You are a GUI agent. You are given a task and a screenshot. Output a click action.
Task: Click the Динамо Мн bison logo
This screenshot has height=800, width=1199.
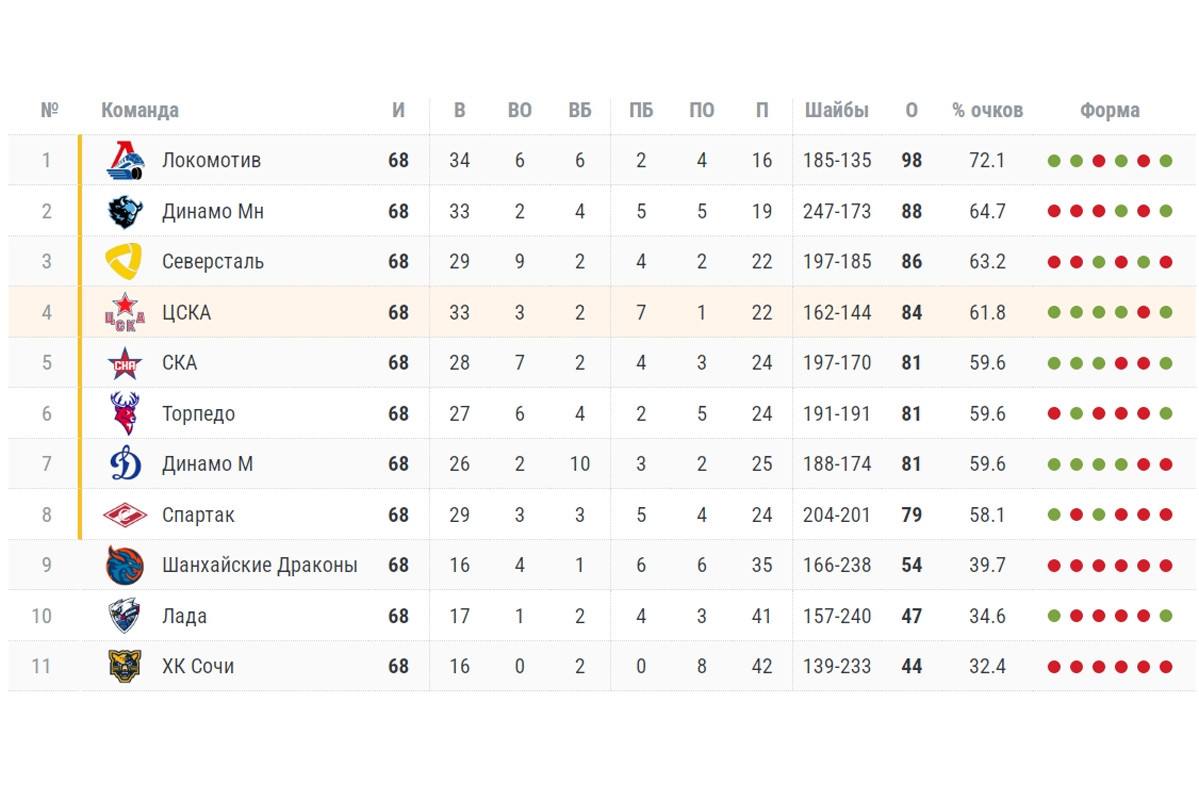(125, 212)
